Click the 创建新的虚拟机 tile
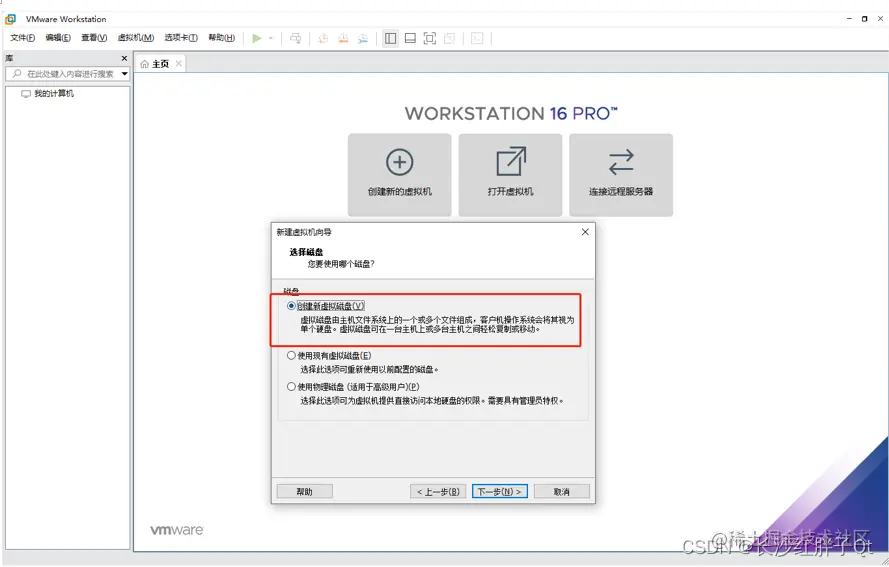The width and height of the screenshot is (889, 567). 400,175
